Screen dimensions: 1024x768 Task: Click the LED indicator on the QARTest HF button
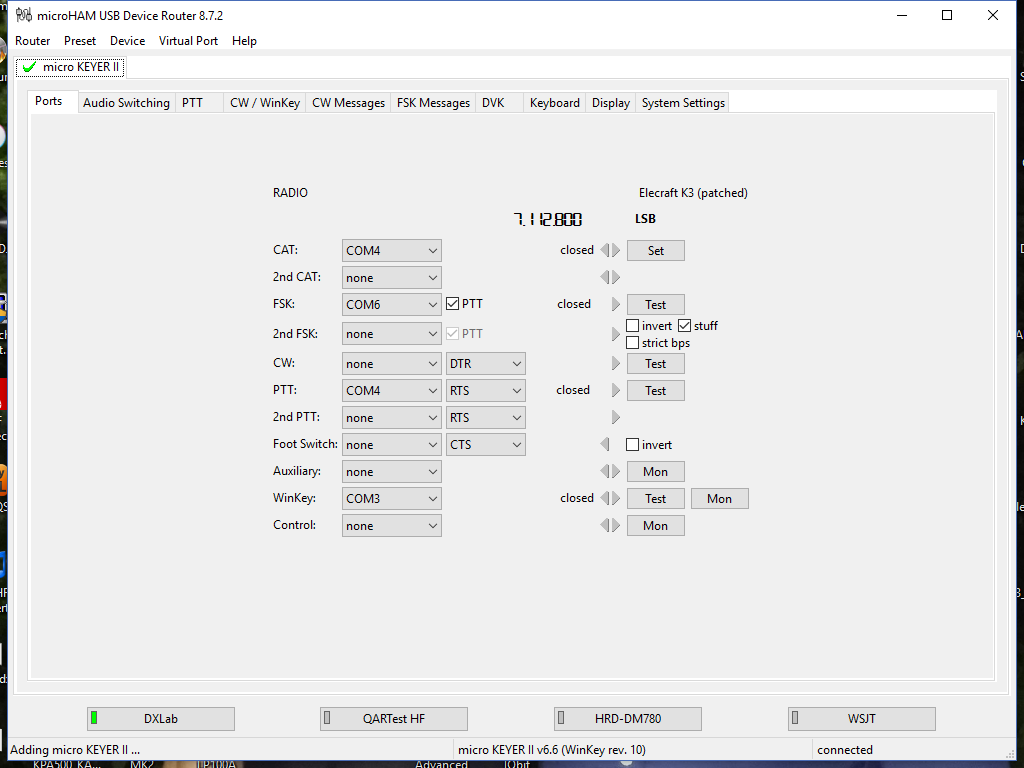(328, 718)
